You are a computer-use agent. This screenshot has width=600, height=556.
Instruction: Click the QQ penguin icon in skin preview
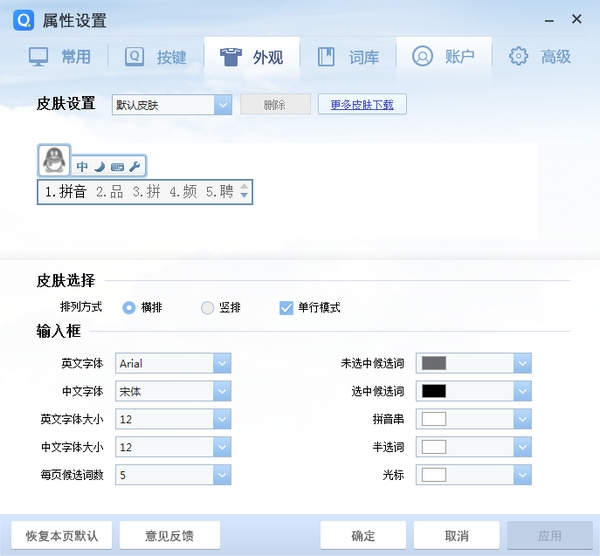(52, 159)
